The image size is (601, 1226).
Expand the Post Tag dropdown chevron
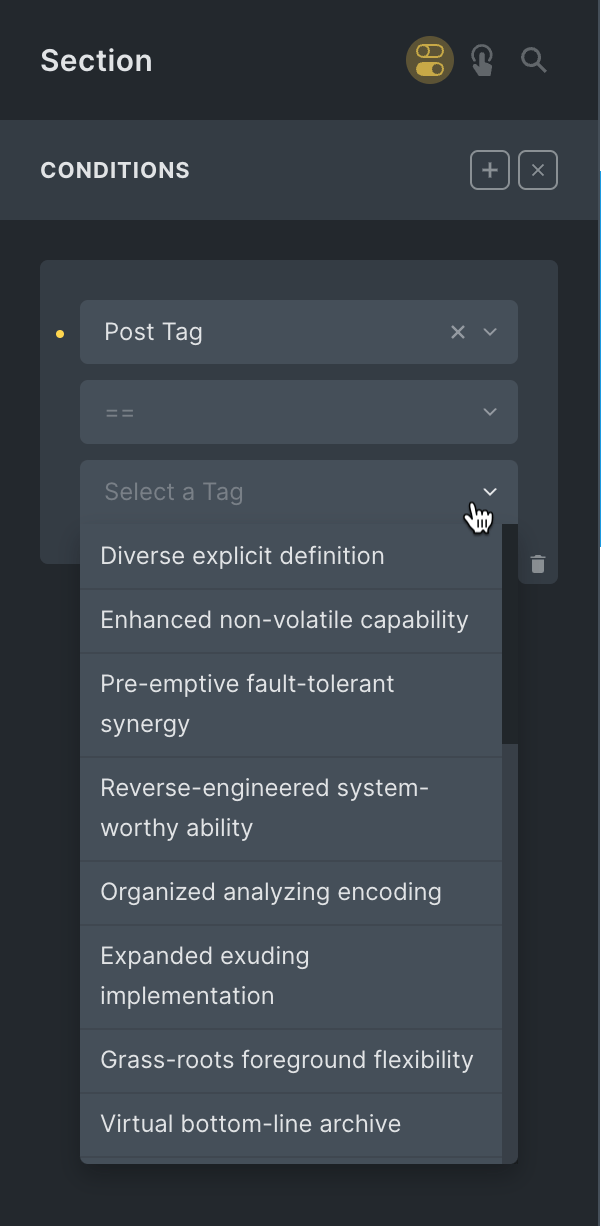(490, 332)
